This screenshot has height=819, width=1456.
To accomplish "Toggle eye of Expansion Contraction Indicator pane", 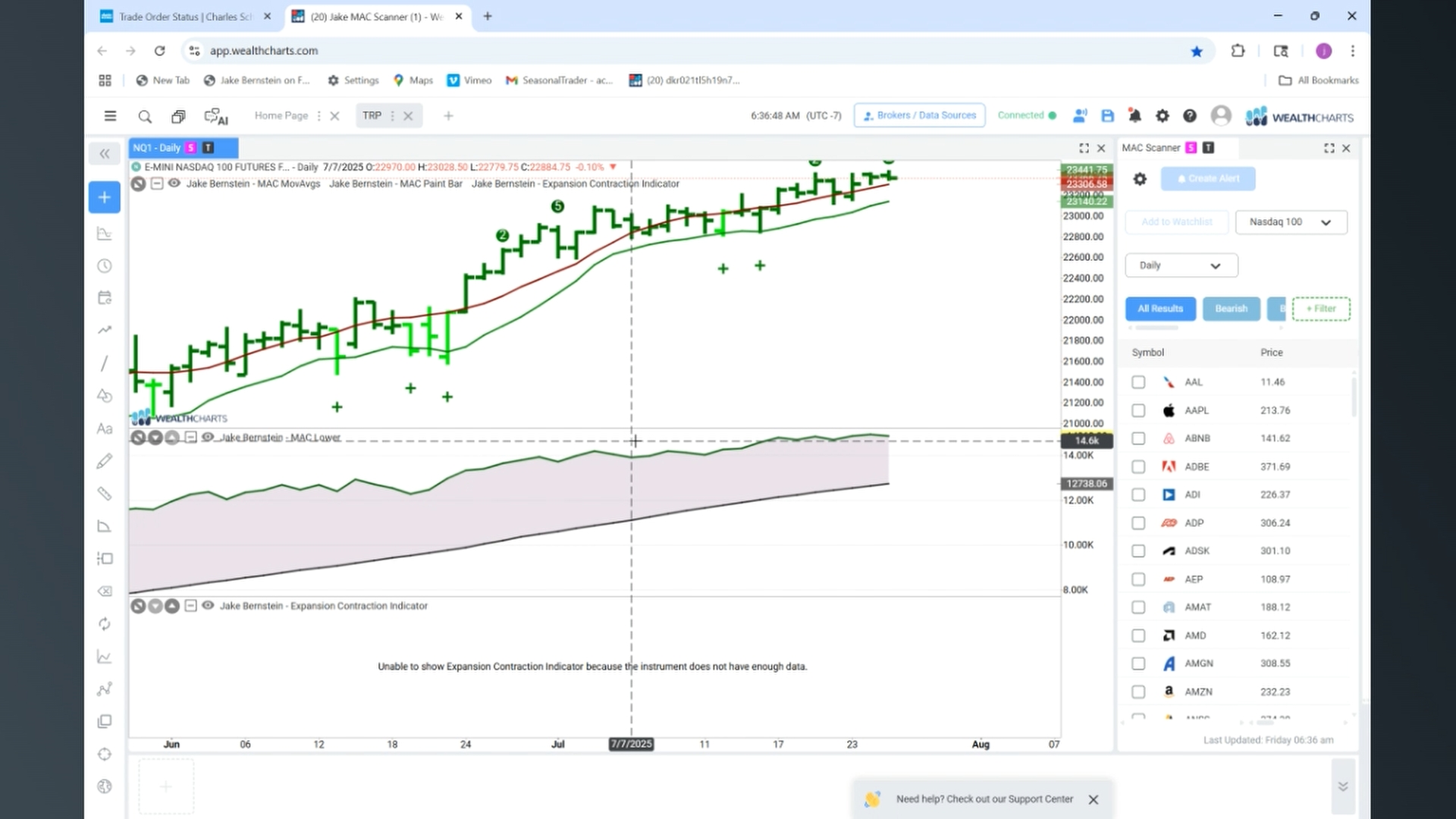I will 208,606.
